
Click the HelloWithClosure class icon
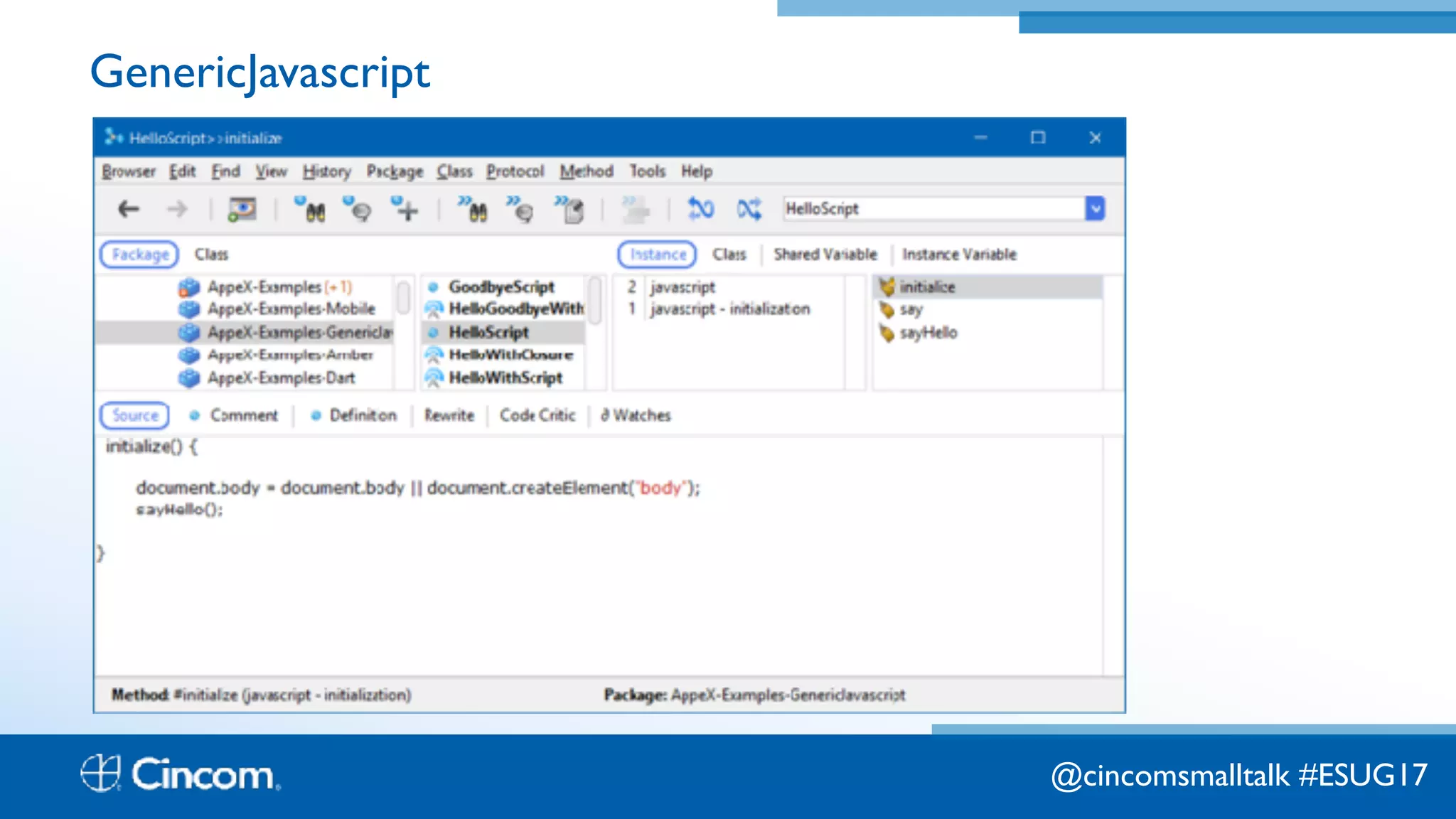434,355
